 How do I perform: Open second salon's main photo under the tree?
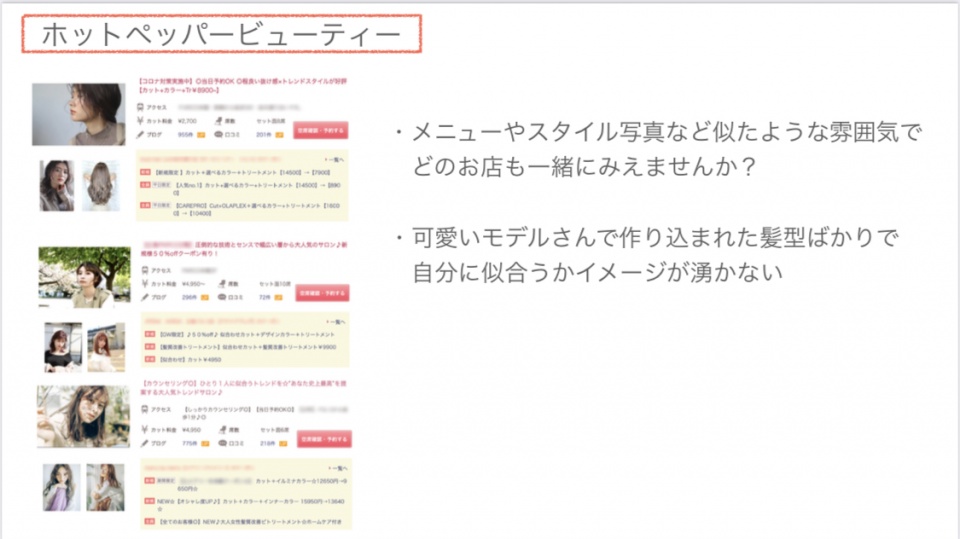coord(84,277)
